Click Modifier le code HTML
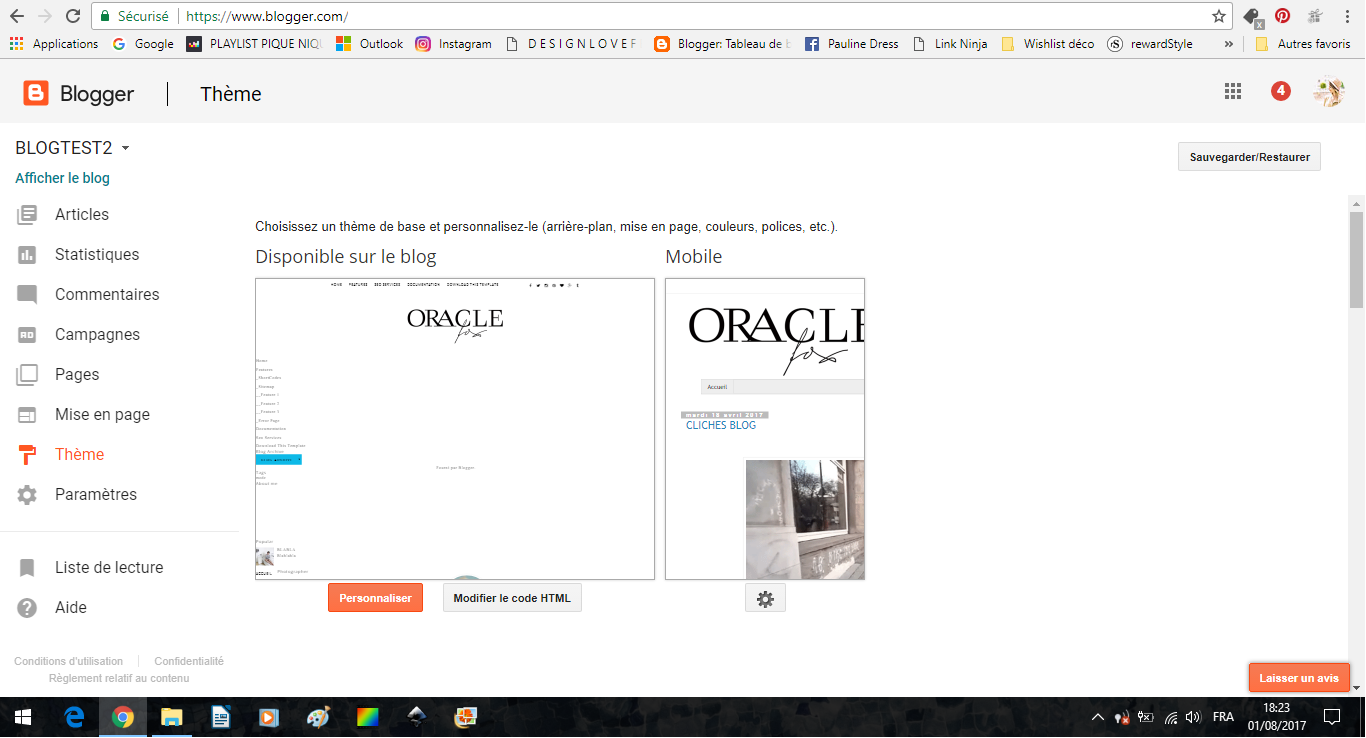 (x=512, y=598)
